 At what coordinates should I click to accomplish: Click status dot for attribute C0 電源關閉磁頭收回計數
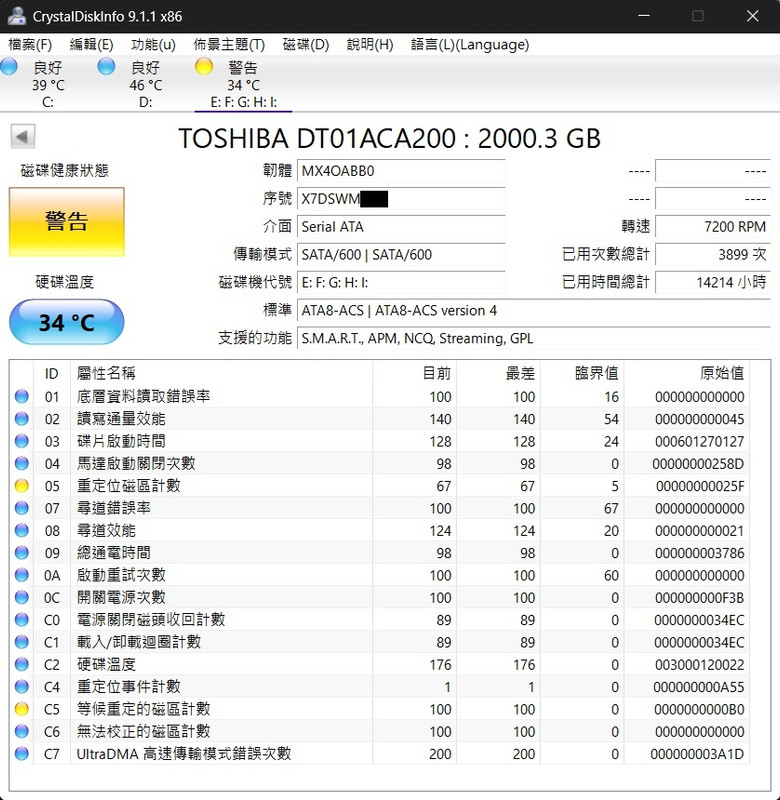click(21, 620)
